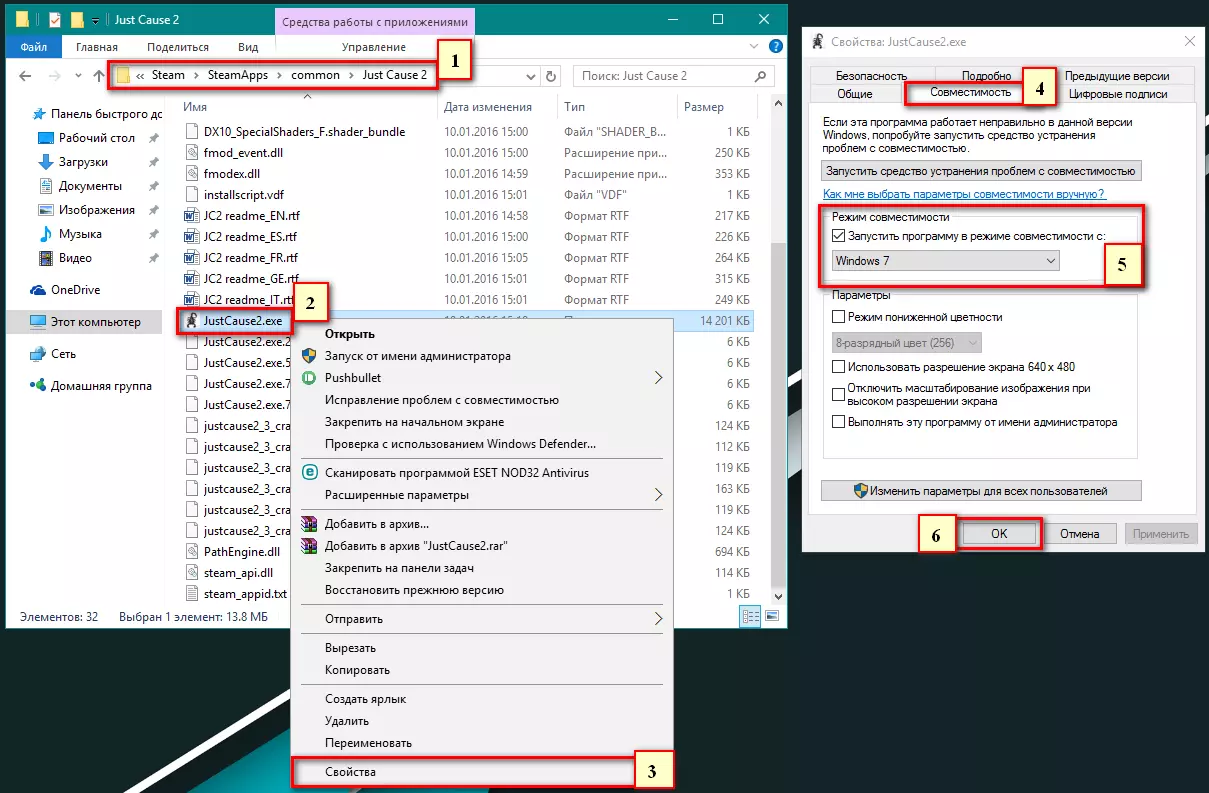
Task: Select the PathEngine.dll file
Action: (241, 551)
